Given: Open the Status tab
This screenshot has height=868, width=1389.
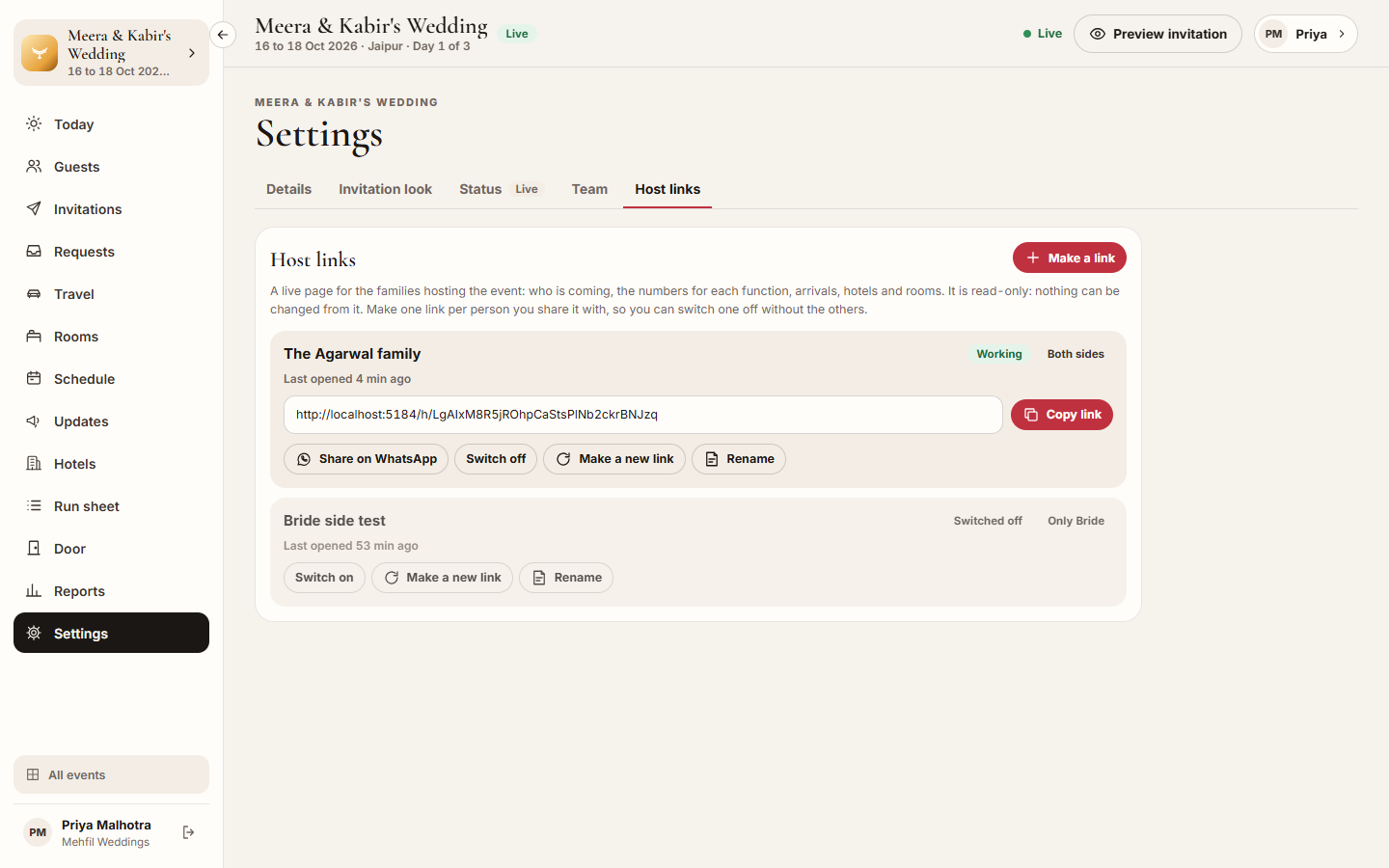Looking at the screenshot, I should 500,189.
